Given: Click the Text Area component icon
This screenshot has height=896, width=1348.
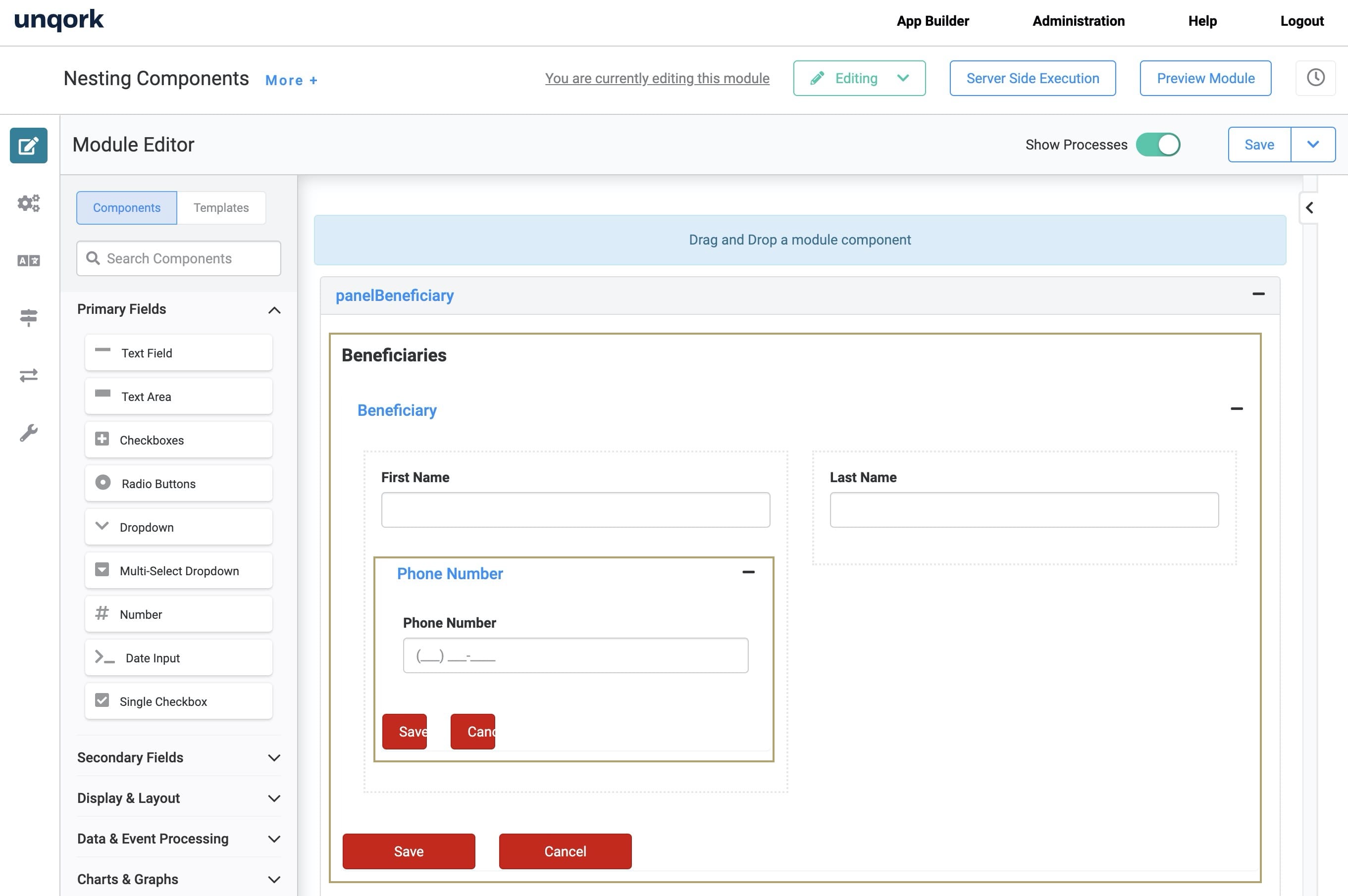Looking at the screenshot, I should pyautogui.click(x=103, y=393).
